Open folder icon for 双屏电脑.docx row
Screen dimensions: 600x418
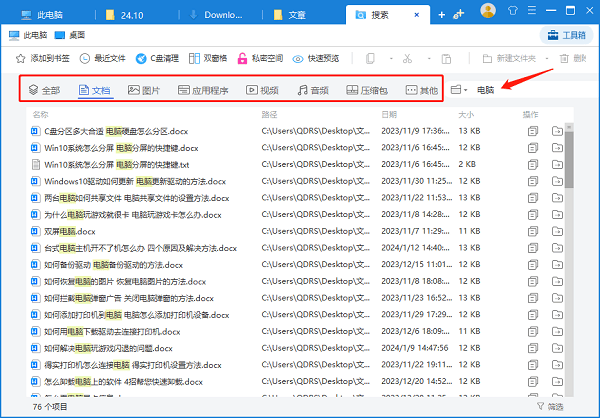coord(558,231)
